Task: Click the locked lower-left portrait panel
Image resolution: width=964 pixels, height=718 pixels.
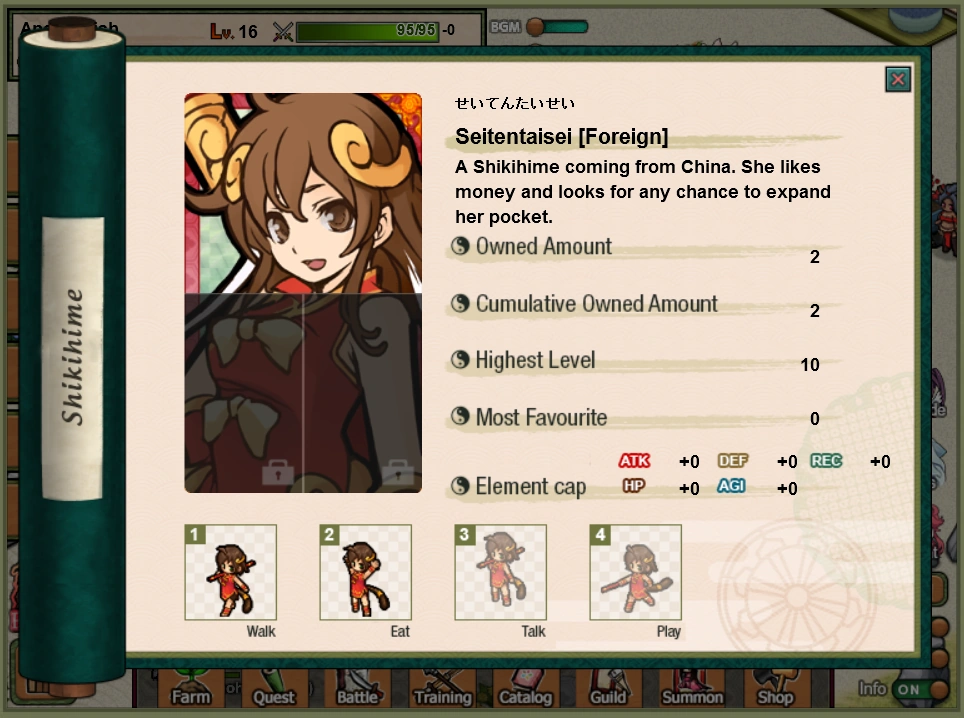Action: pyautogui.click(x=243, y=393)
